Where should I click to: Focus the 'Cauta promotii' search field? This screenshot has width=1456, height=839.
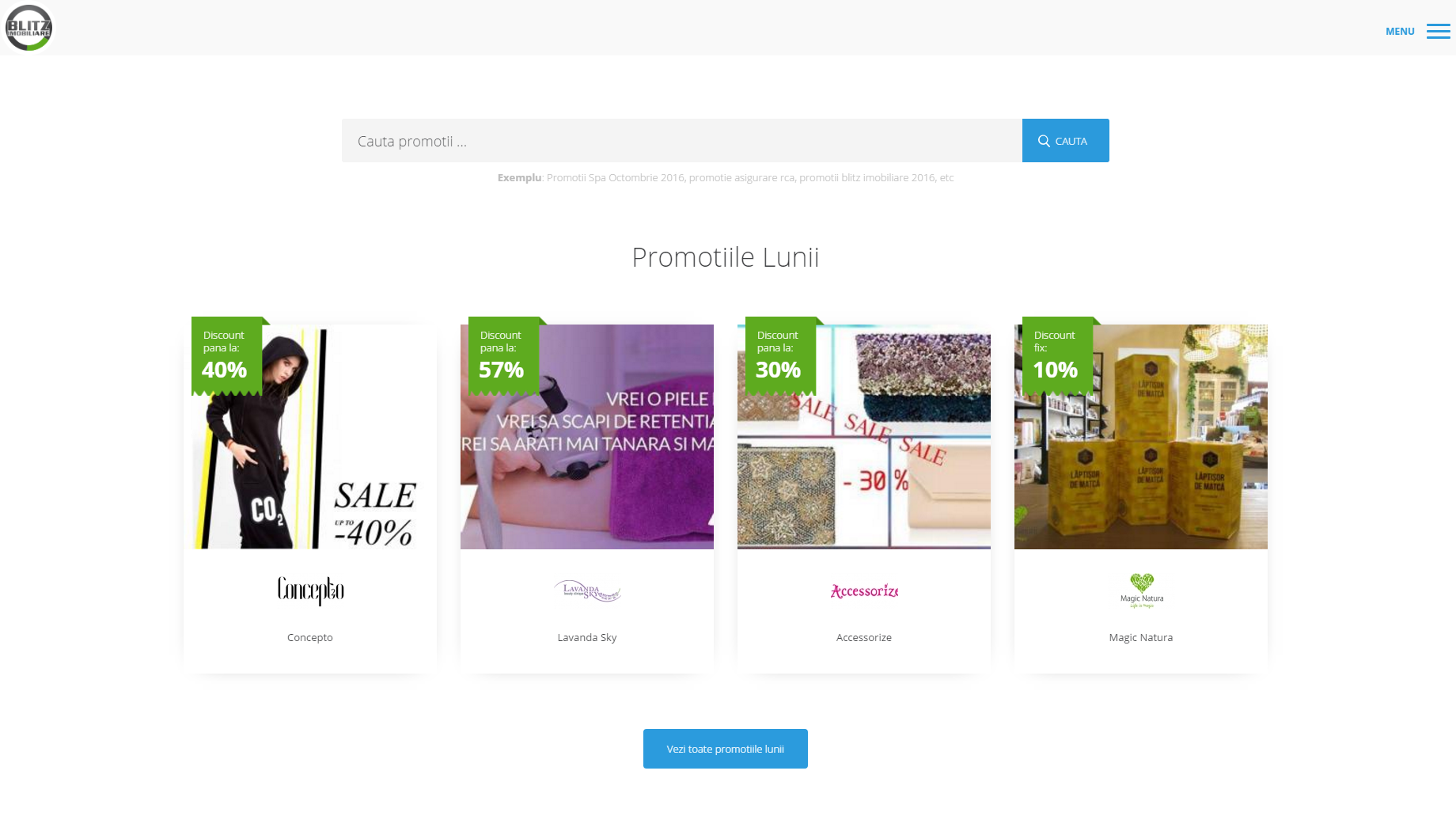coord(681,141)
